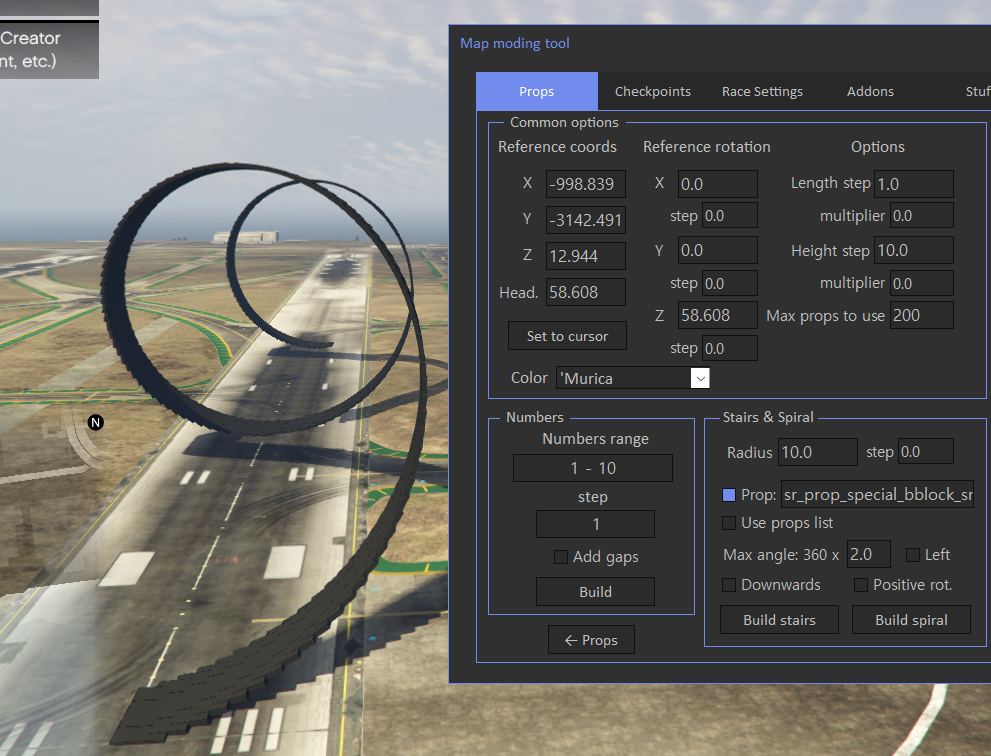Click the Height step field
This screenshot has height=756, width=991.
914,250
